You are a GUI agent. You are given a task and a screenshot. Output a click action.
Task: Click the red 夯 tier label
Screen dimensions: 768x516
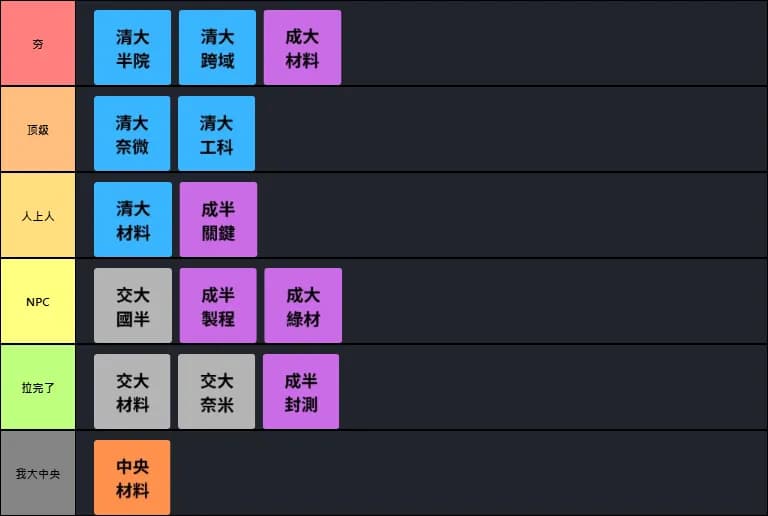(38, 44)
